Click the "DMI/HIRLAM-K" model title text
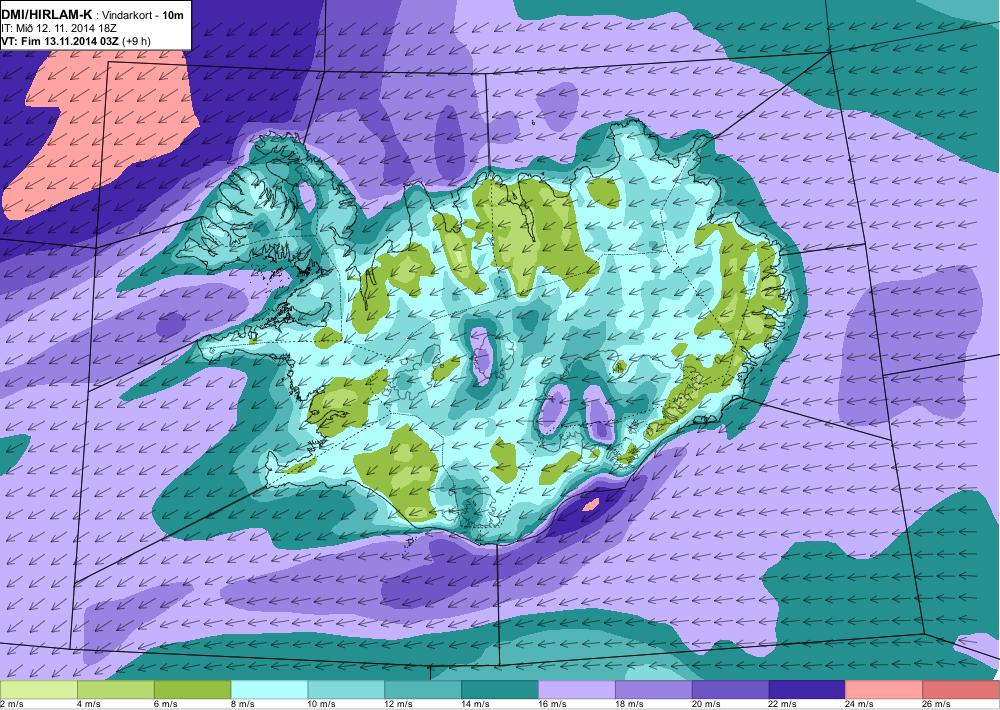Viewport: 1000px width, 710px height. (x=47, y=14)
